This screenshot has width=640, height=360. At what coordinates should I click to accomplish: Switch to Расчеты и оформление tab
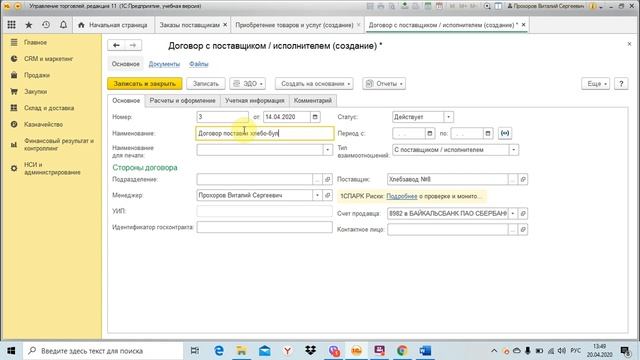click(x=182, y=100)
